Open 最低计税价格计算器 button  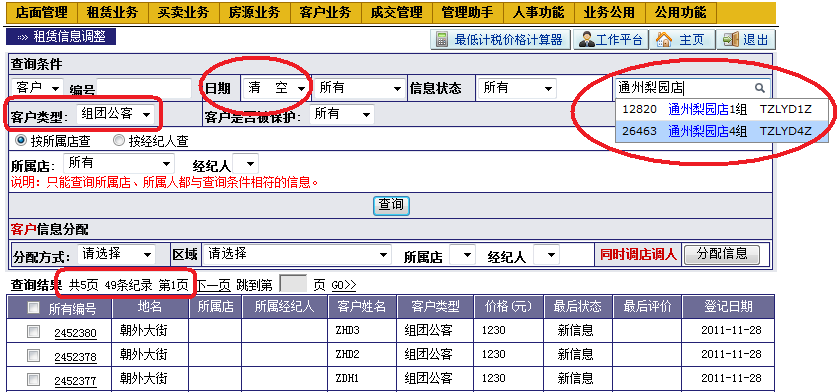coord(500,40)
